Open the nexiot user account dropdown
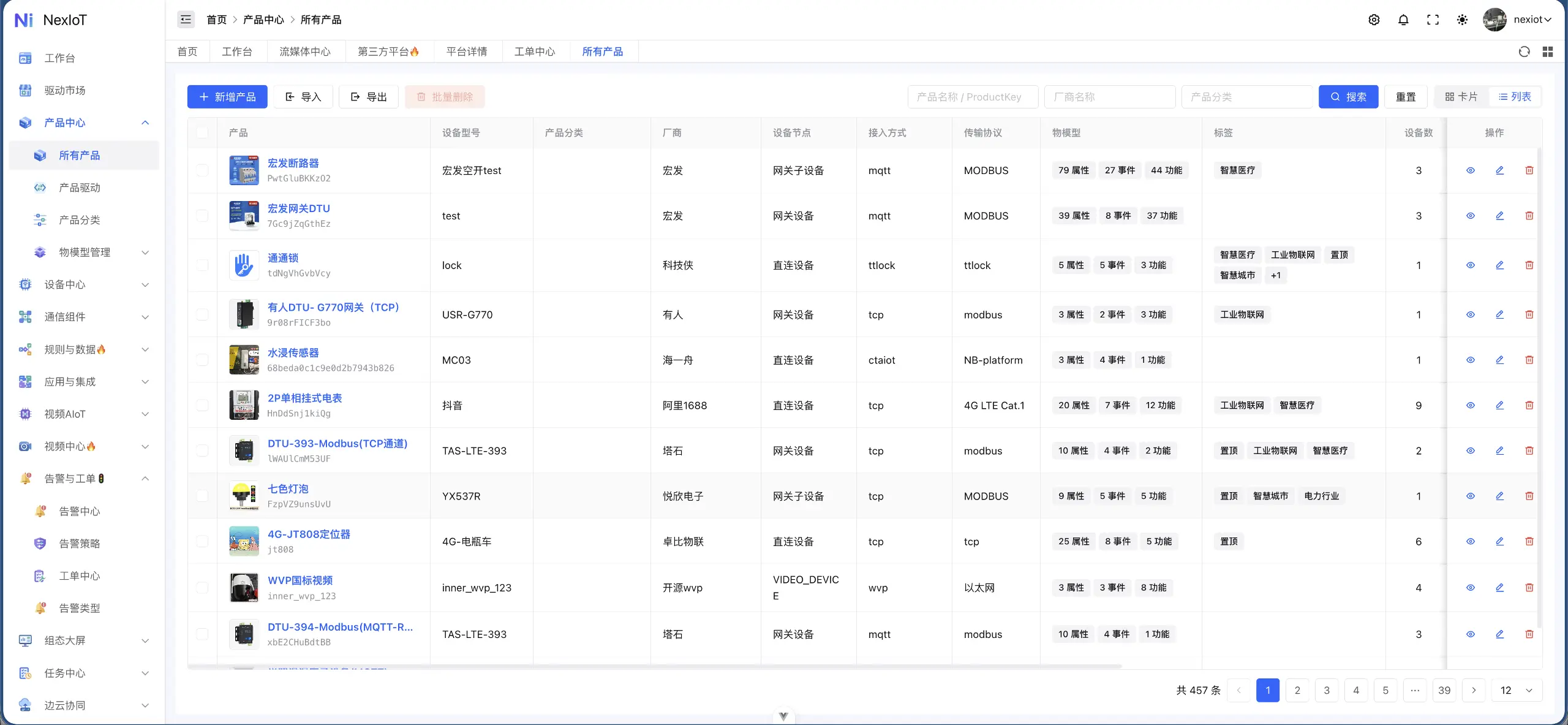 tap(1518, 20)
